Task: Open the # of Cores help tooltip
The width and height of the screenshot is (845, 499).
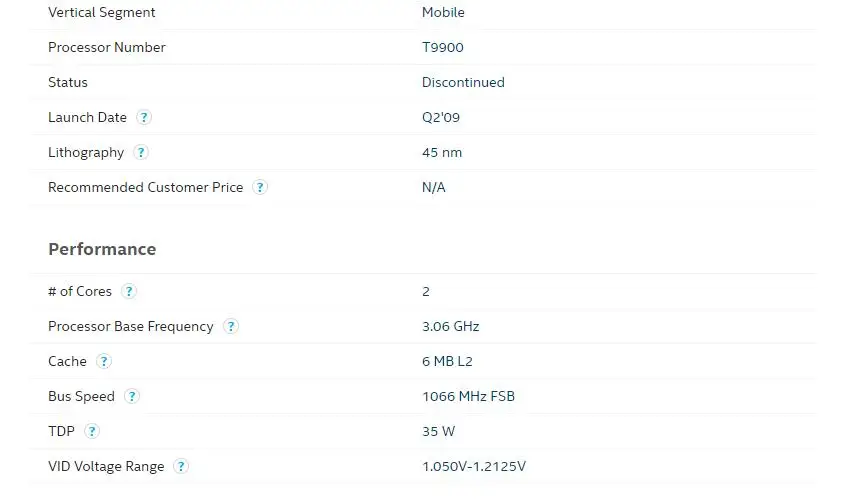Action: (x=128, y=292)
